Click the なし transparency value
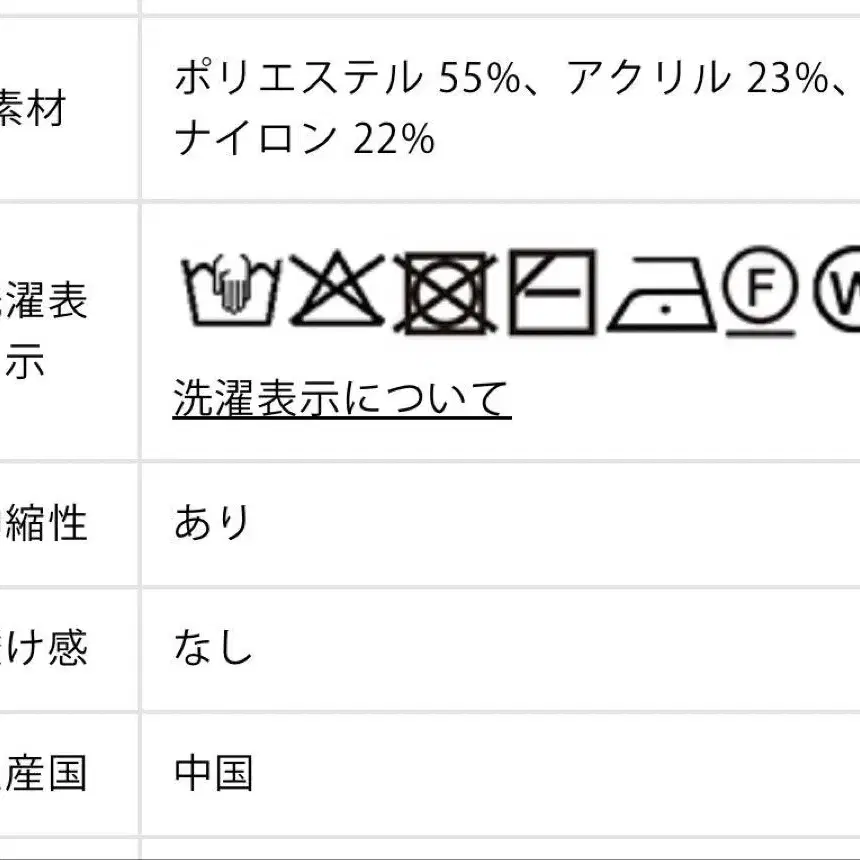 [x=212, y=648]
